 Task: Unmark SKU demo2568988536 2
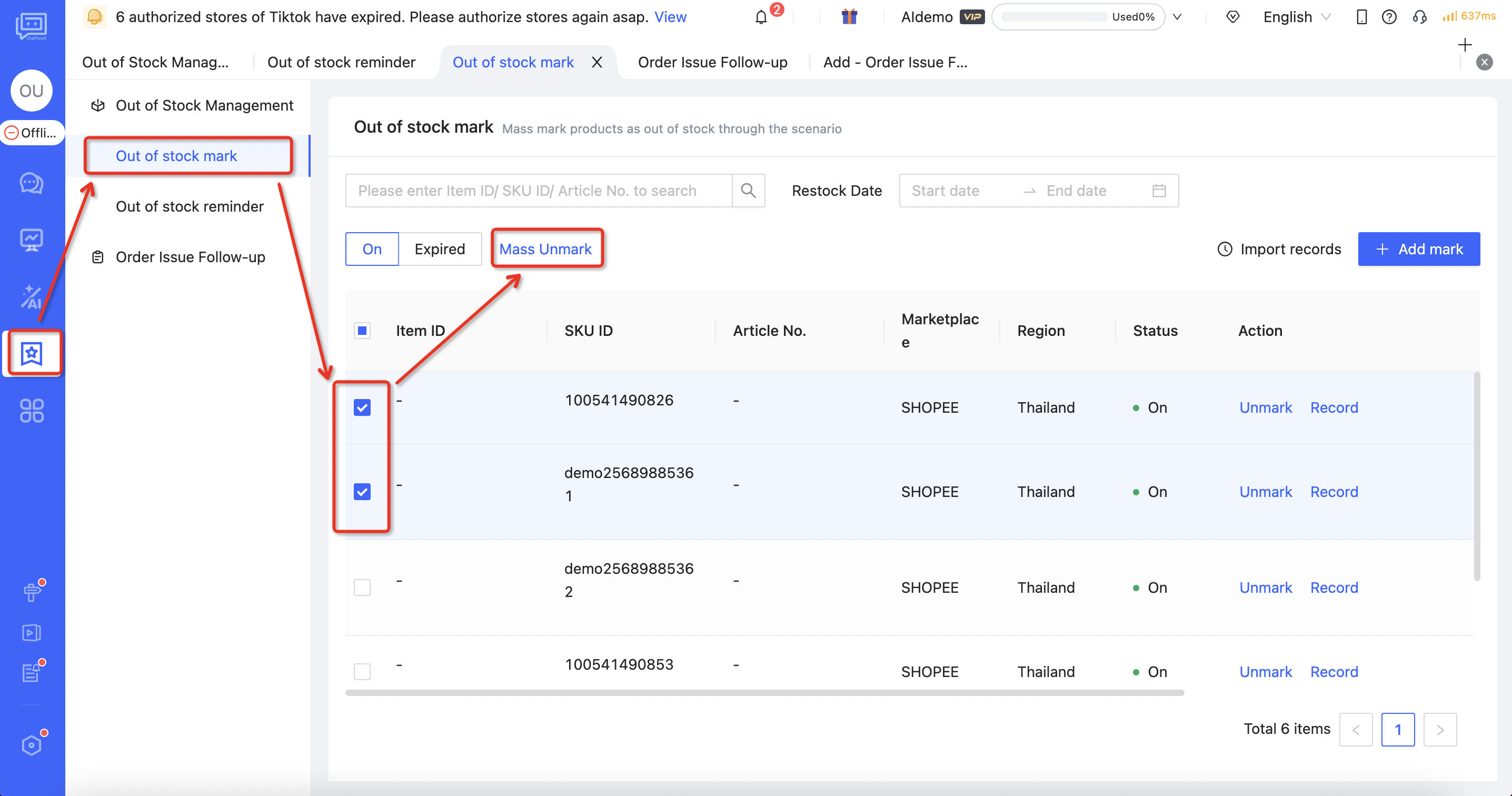click(1266, 588)
